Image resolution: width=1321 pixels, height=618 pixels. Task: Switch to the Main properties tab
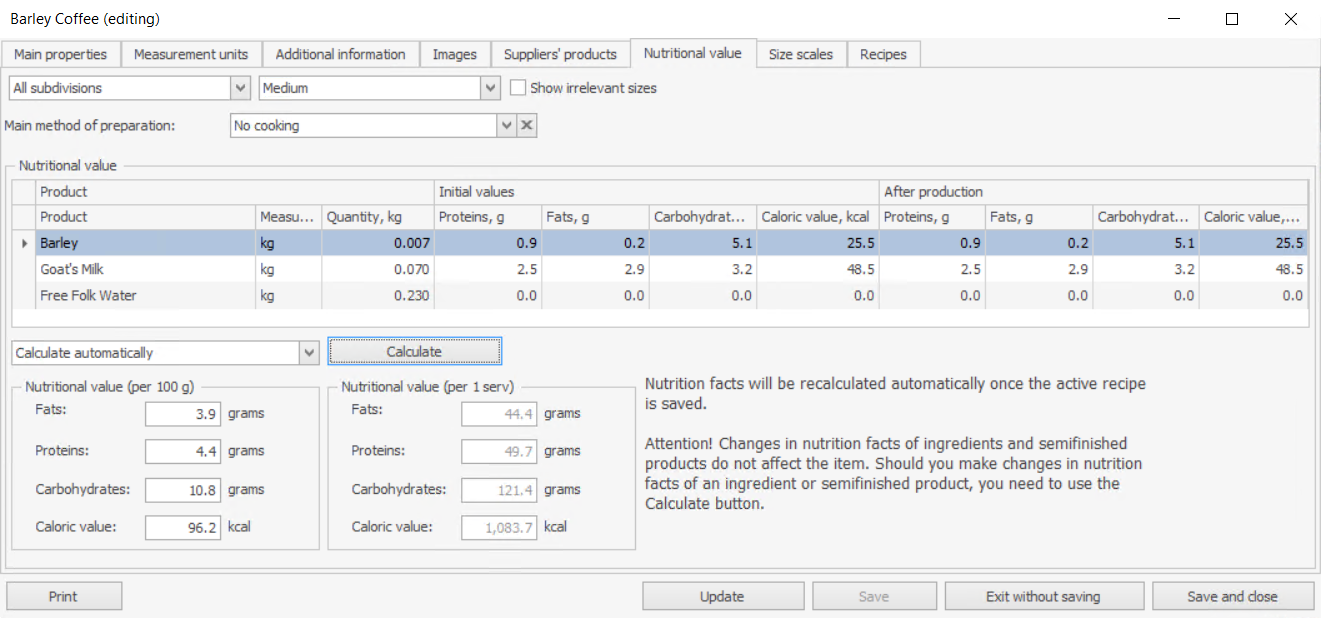coord(60,54)
